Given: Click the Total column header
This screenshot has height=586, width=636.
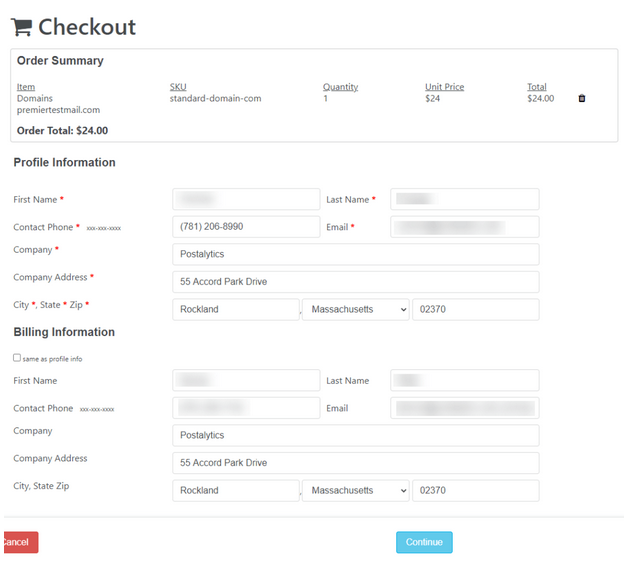Looking at the screenshot, I should (x=537, y=87).
